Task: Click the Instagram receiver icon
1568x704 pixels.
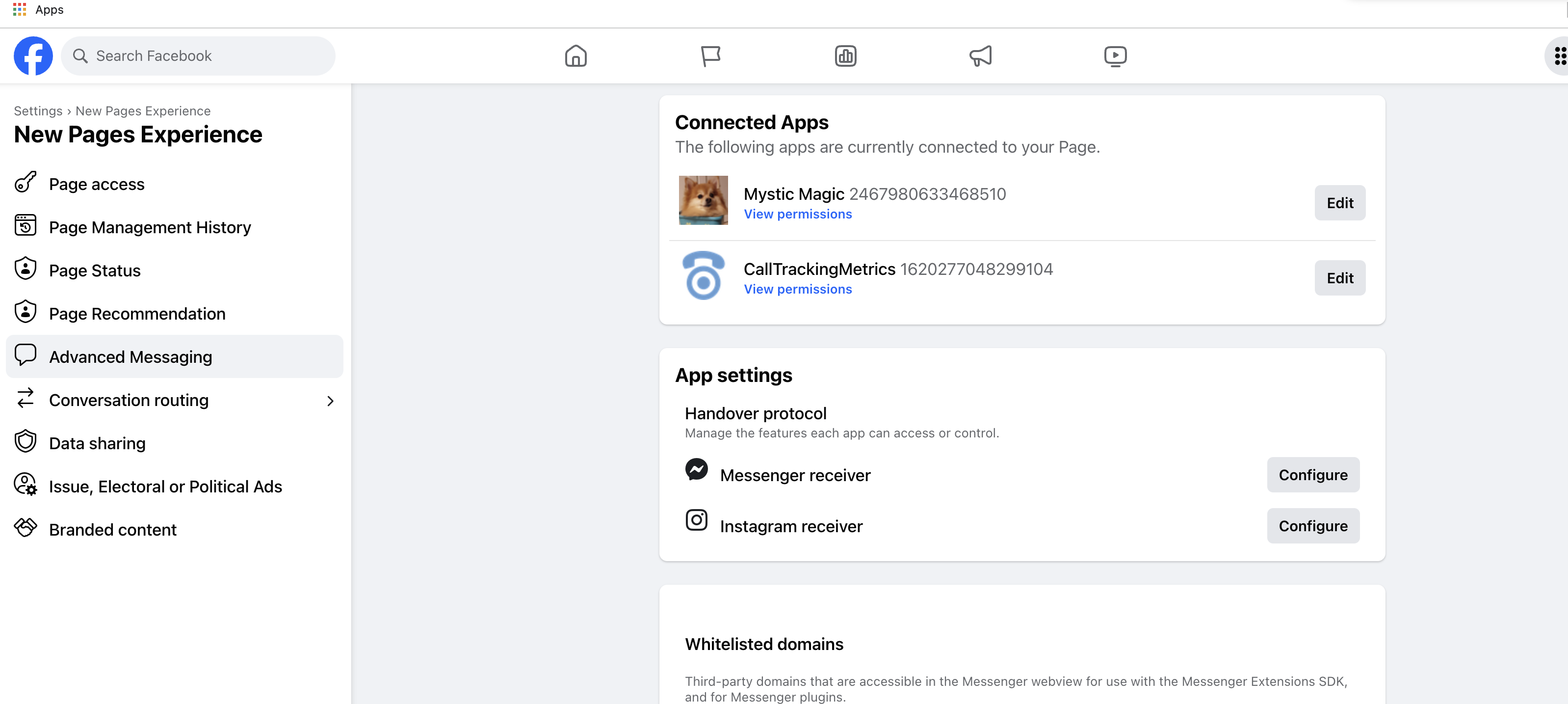Action: (696, 520)
